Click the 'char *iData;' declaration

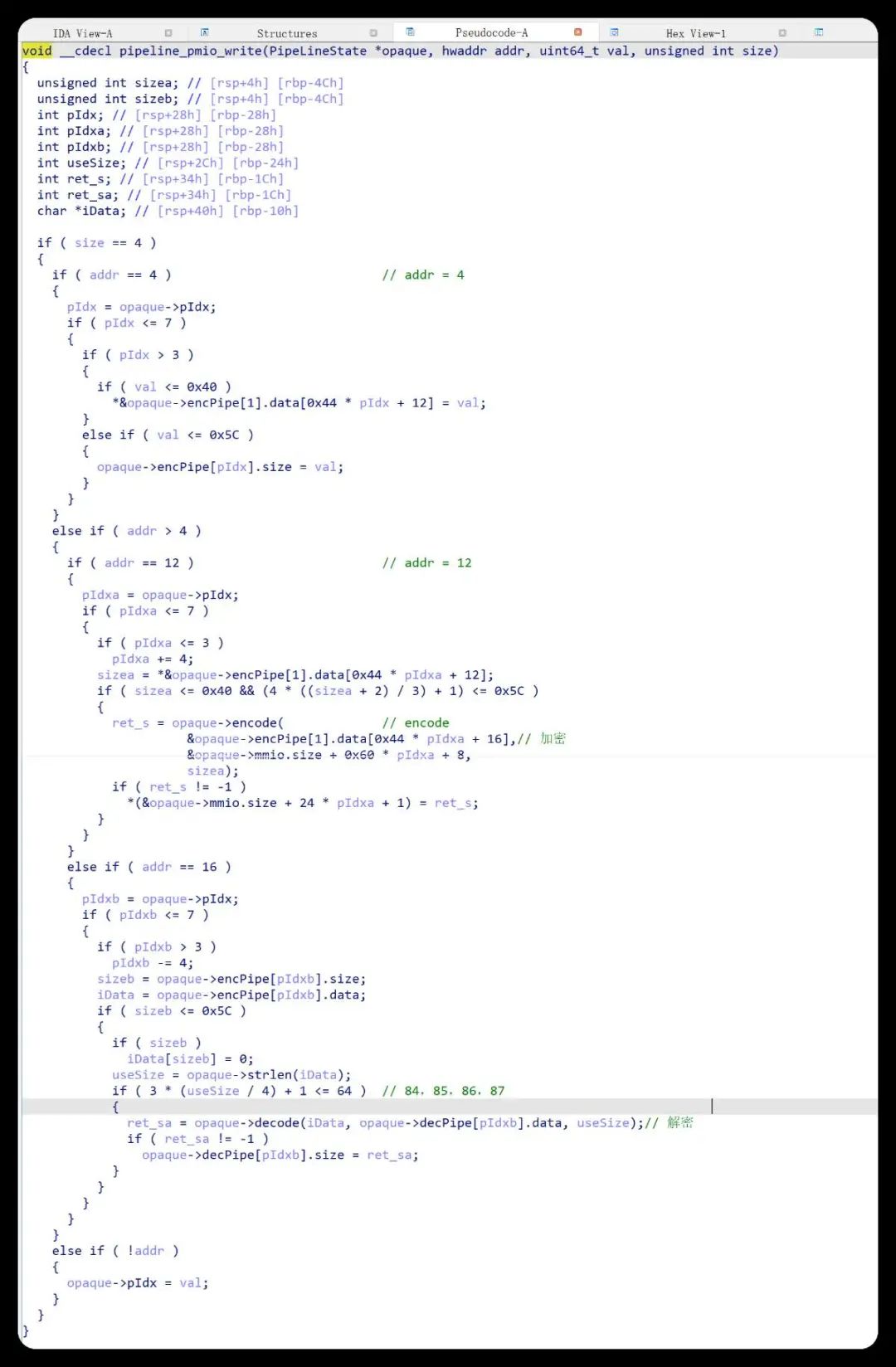[81, 211]
